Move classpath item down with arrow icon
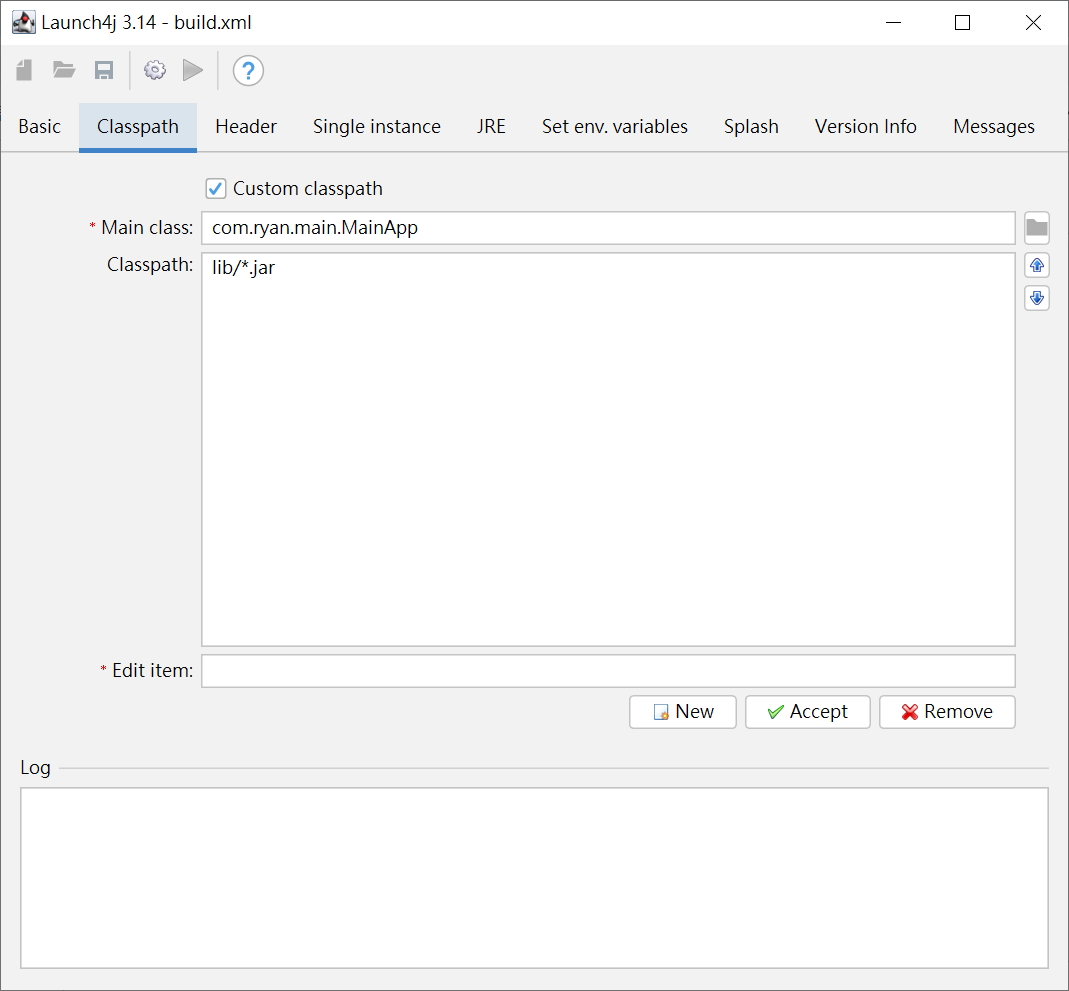Viewport: 1069px width, 991px height. coord(1036,298)
